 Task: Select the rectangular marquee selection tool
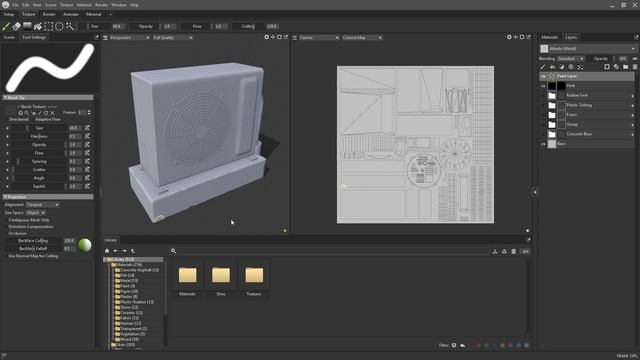coord(49,27)
